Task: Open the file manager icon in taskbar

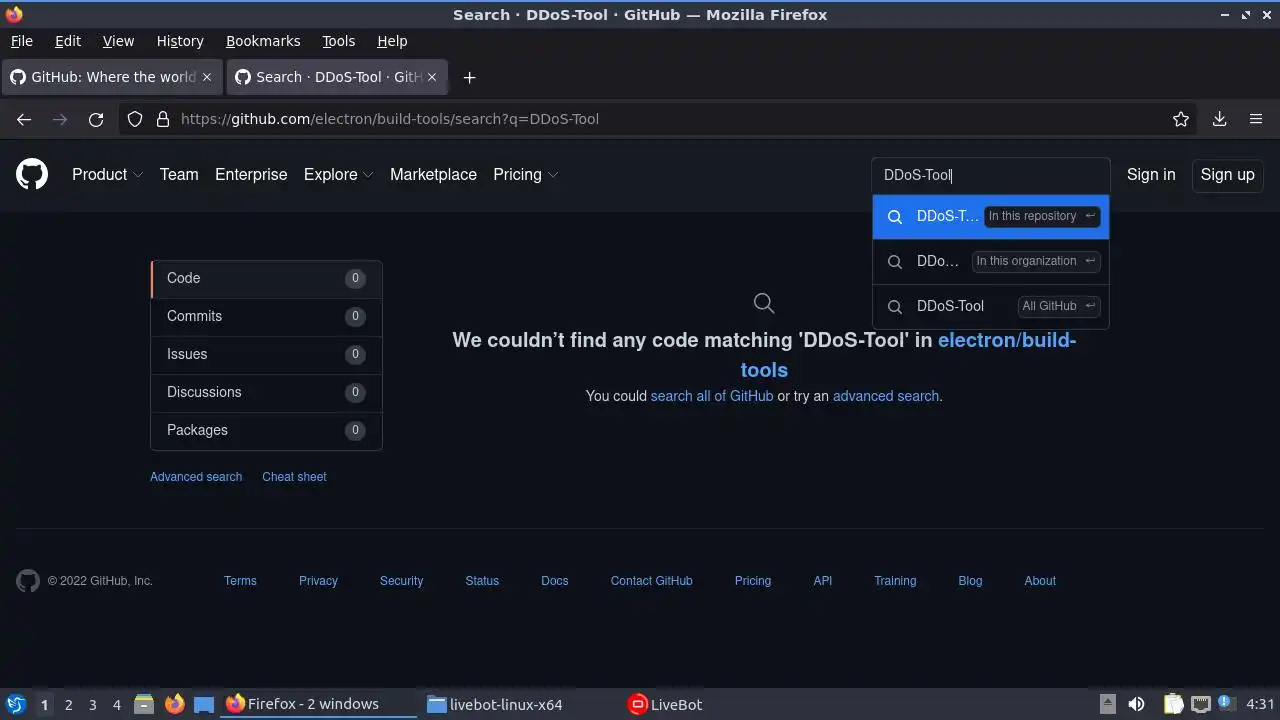Action: (144, 704)
